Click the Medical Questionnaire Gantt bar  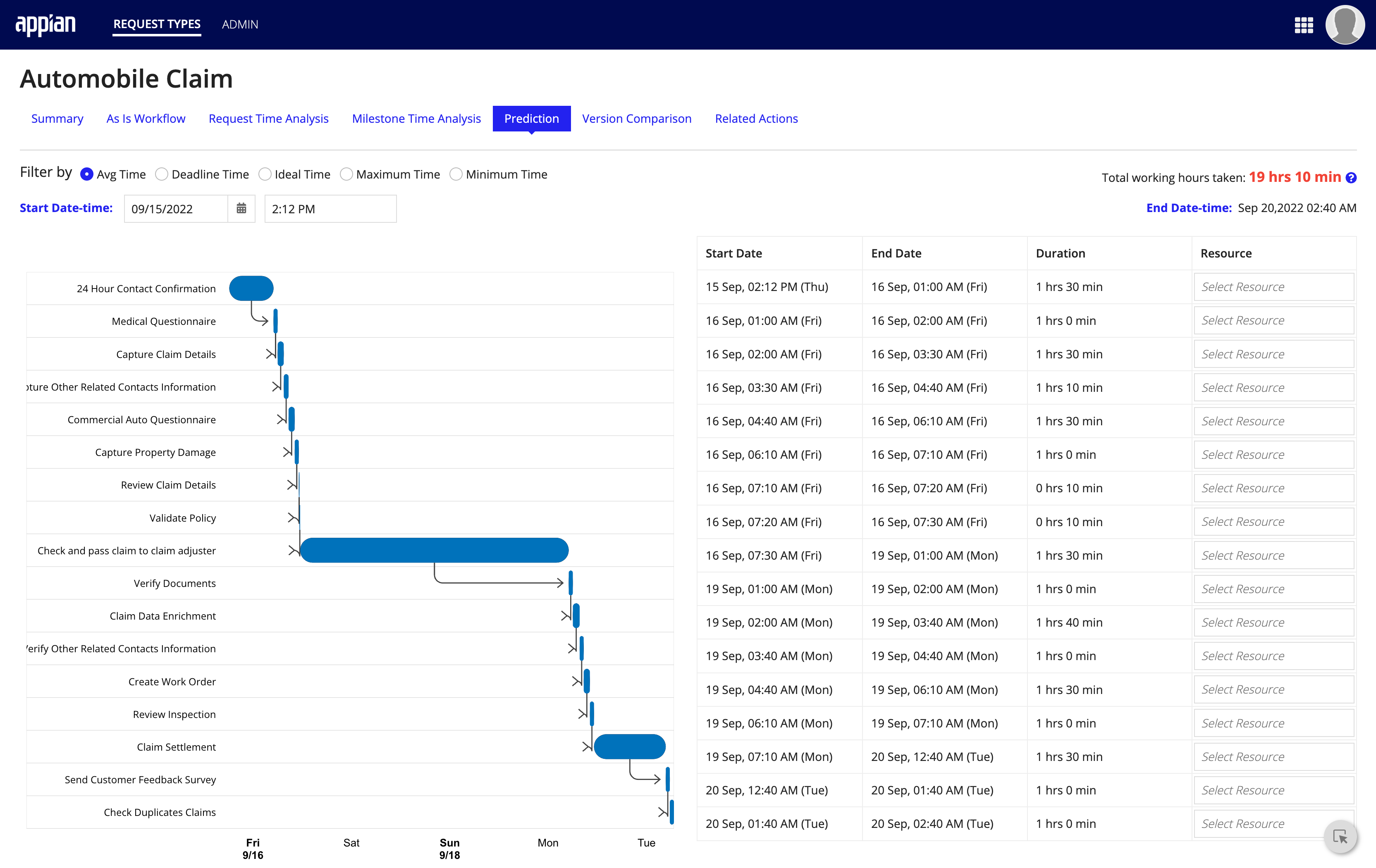pyautogui.click(x=275, y=321)
